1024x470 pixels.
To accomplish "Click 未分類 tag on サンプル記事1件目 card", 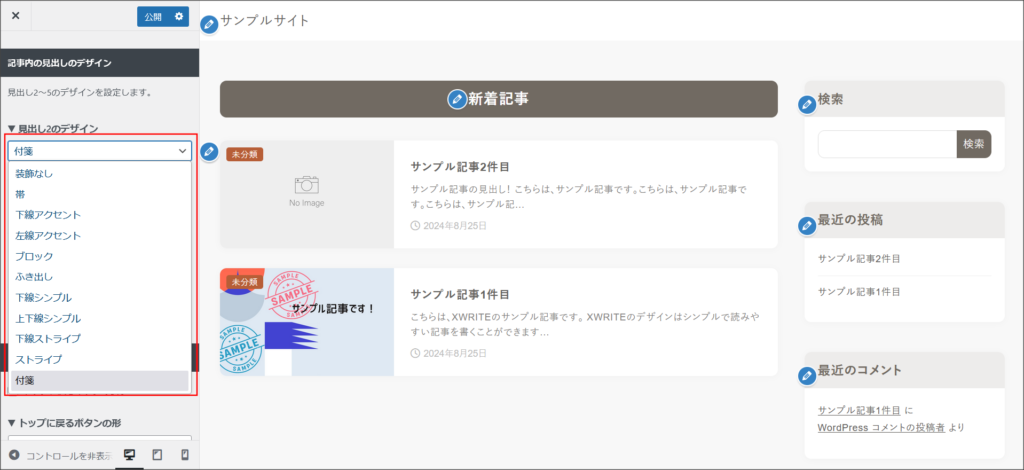I will [x=245, y=282].
